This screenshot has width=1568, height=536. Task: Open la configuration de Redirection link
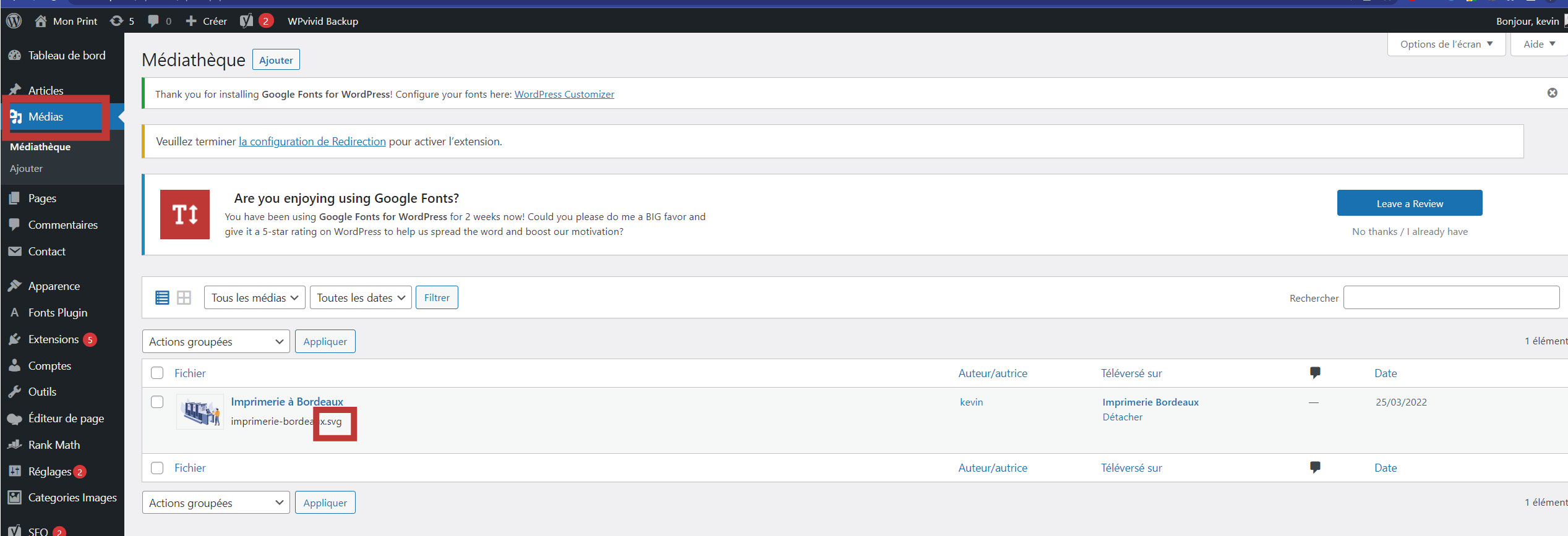tap(312, 142)
